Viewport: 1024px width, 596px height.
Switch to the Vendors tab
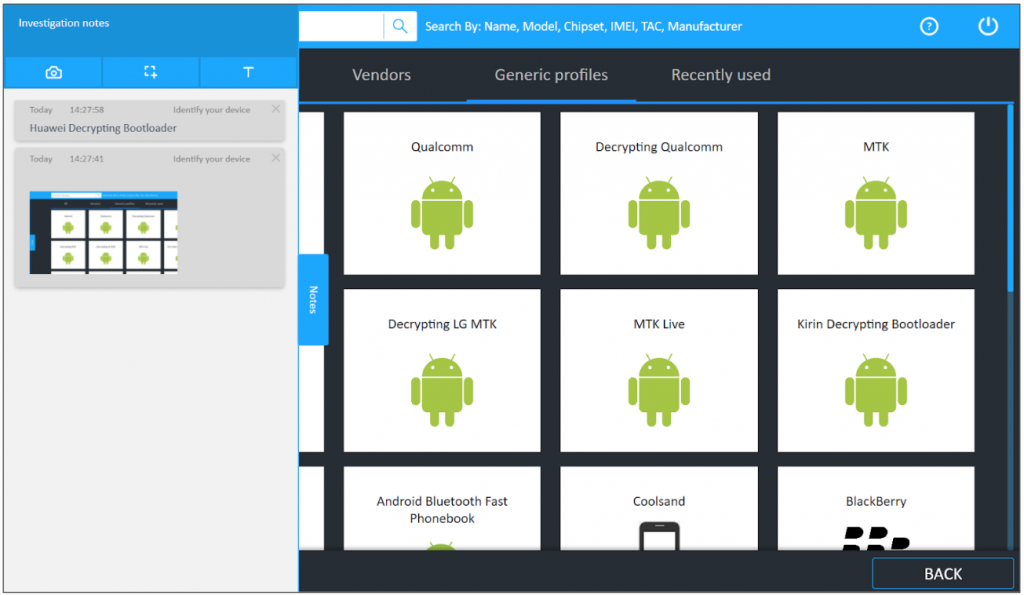[x=381, y=75]
